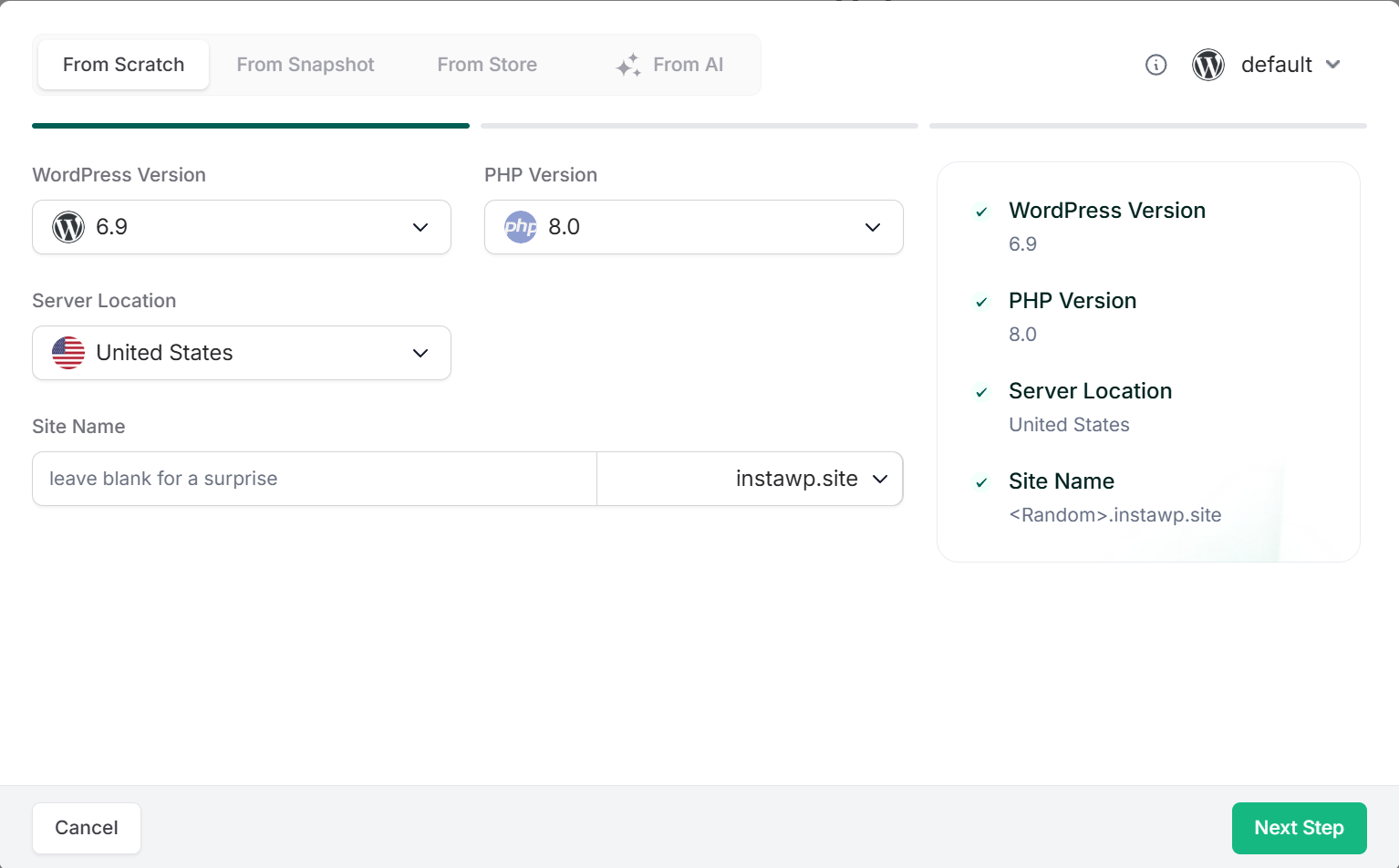Viewport: 1399px width, 868px height.
Task: Open the WordPress Version dropdown
Action: point(420,227)
